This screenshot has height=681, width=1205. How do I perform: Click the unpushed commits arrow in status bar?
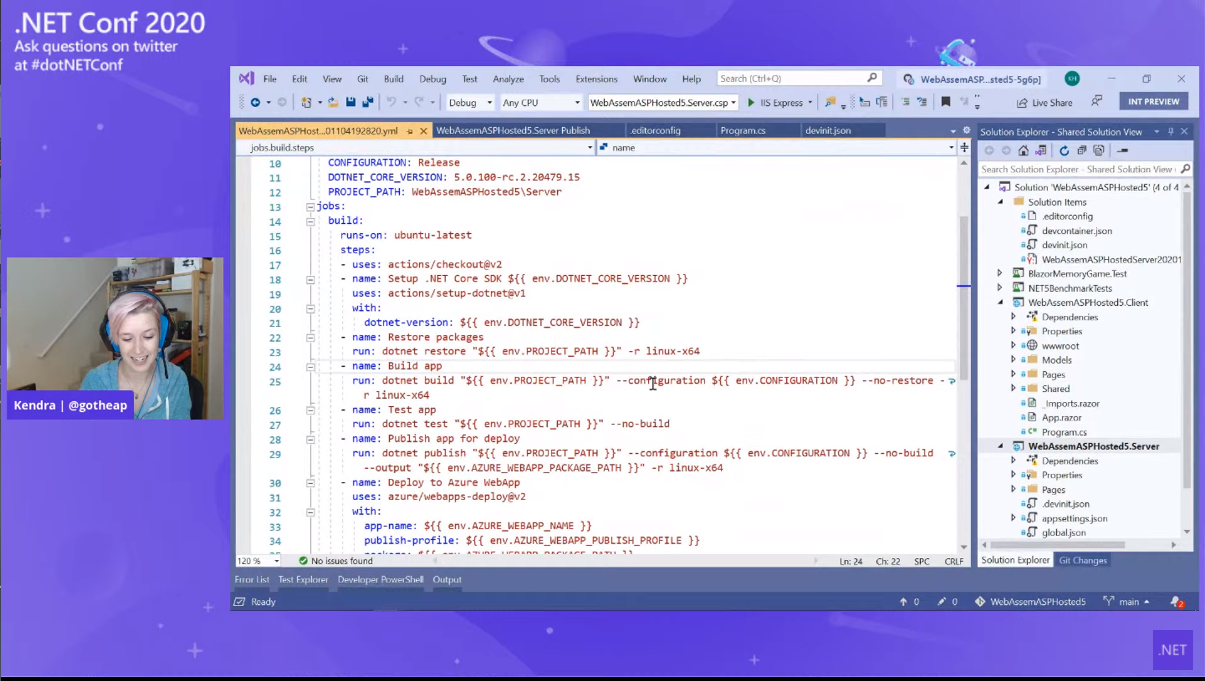[x=909, y=601]
